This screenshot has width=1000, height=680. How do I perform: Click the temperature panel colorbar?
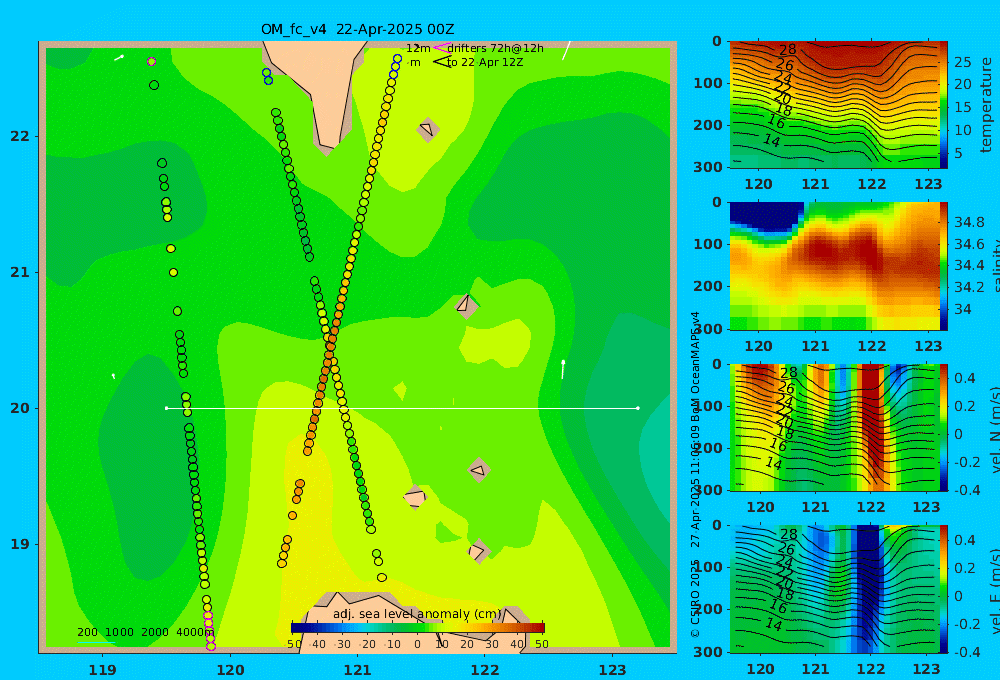pos(943,105)
